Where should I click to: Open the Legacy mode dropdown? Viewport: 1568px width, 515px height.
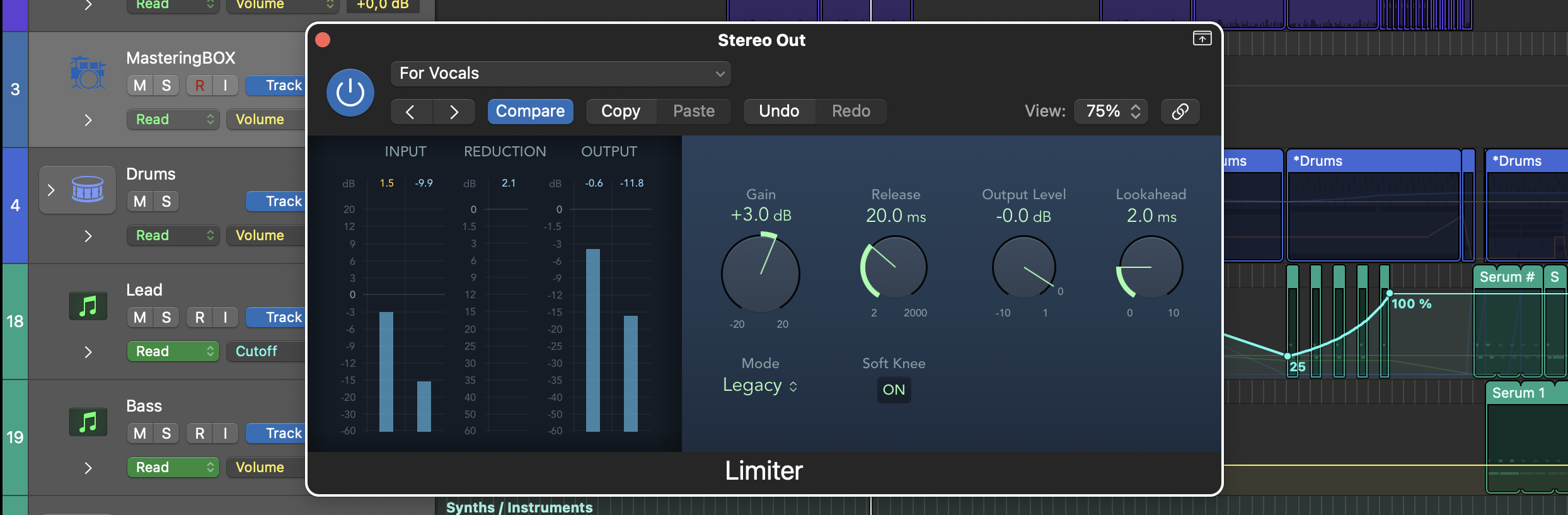760,385
